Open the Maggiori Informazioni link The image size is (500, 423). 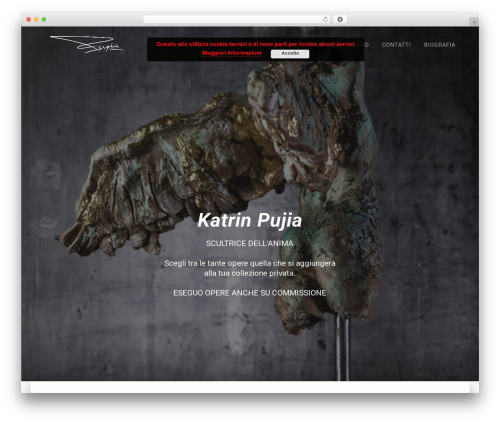(x=232, y=53)
